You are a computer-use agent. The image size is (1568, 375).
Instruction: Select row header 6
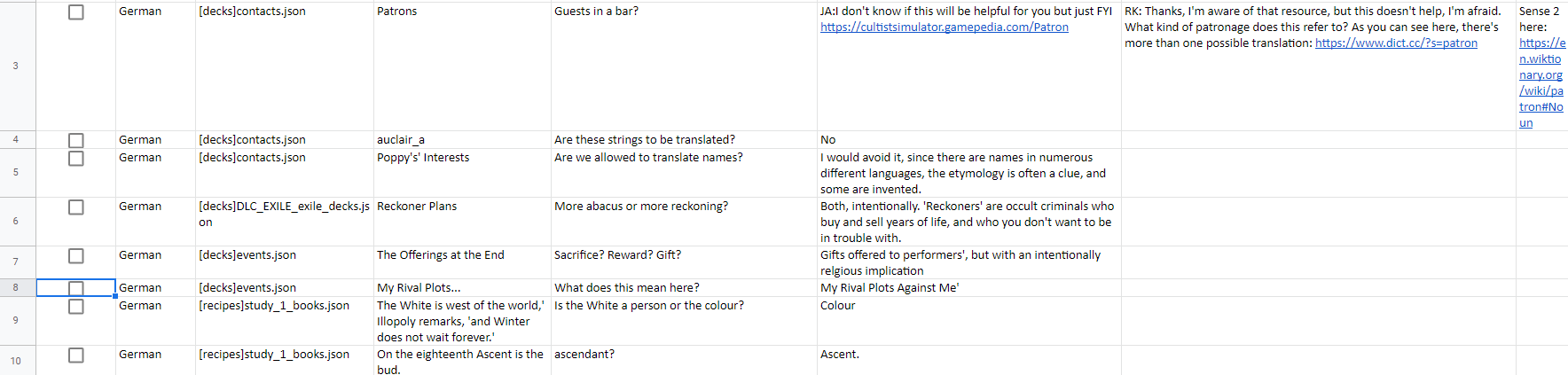(x=18, y=222)
